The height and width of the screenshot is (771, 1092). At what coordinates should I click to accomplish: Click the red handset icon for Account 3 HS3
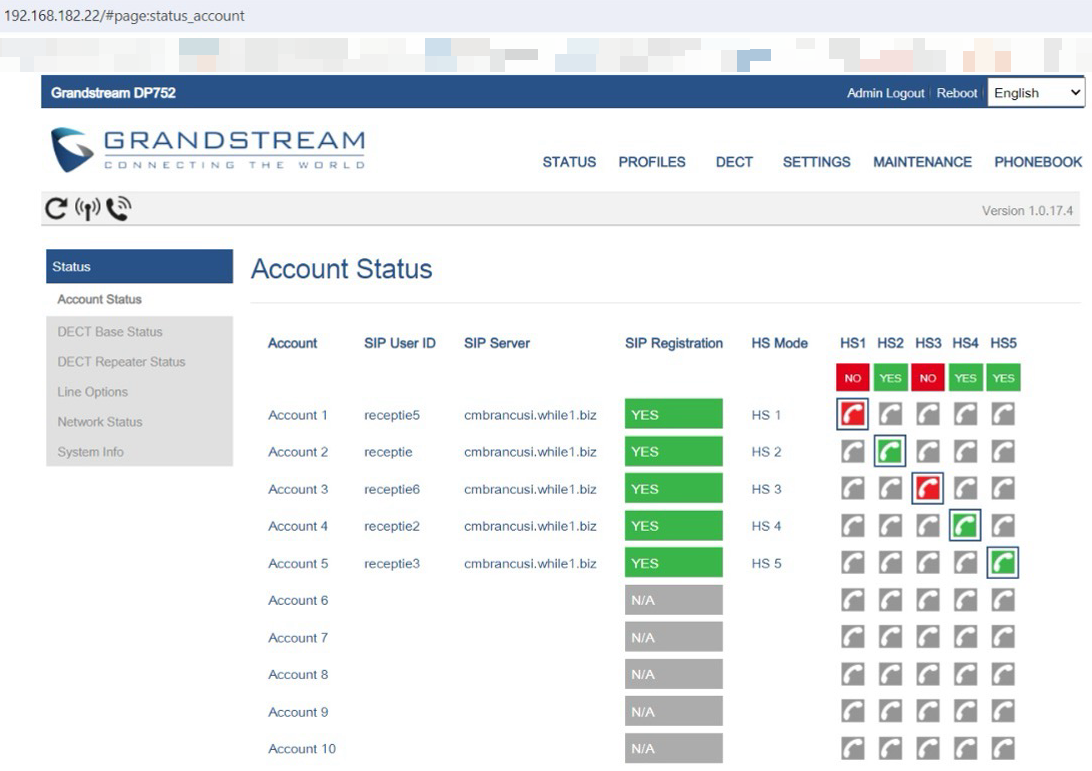(x=928, y=489)
